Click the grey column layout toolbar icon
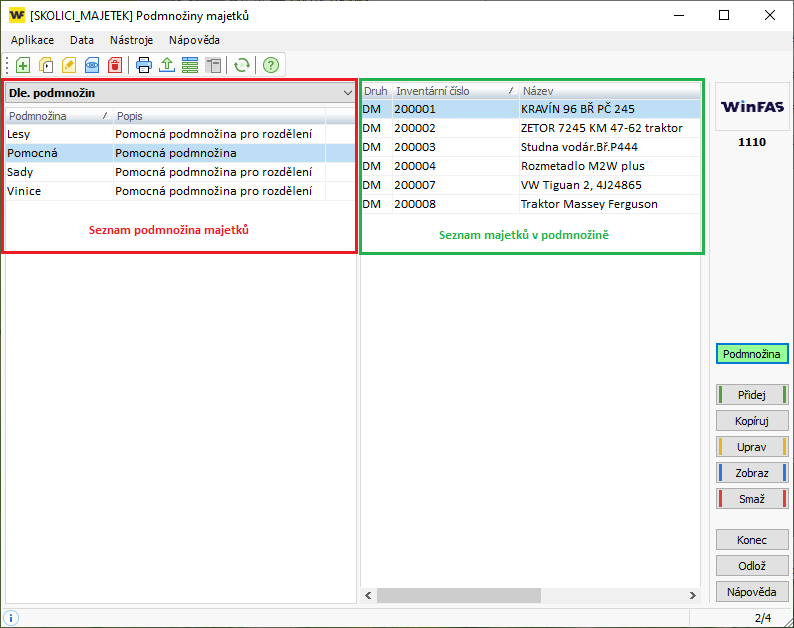 click(x=213, y=65)
